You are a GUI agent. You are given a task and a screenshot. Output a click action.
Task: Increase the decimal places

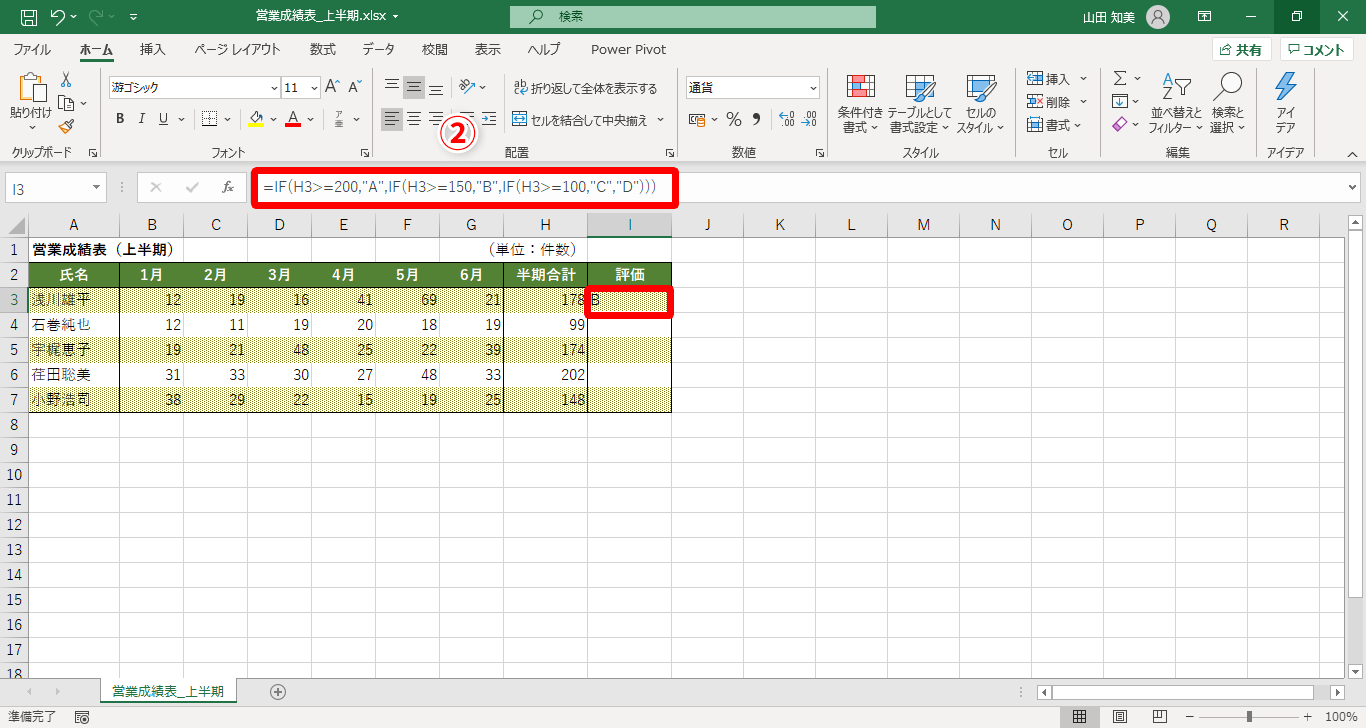tap(786, 119)
